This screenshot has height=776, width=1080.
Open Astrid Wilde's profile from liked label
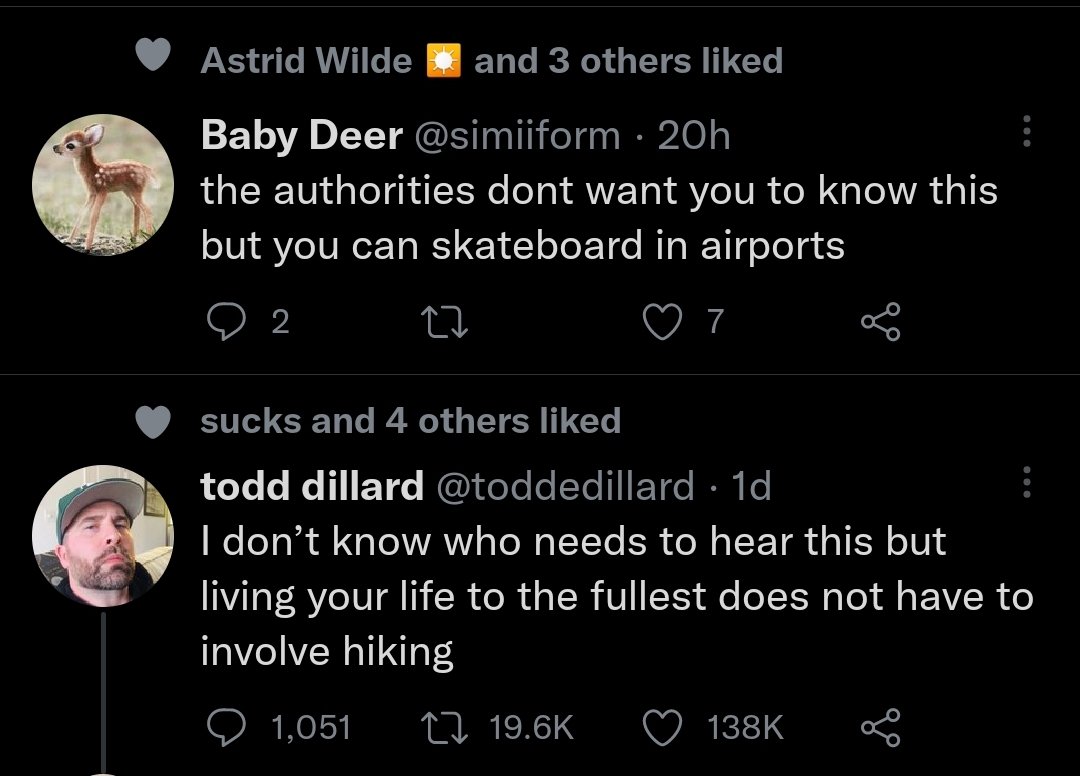(306, 61)
